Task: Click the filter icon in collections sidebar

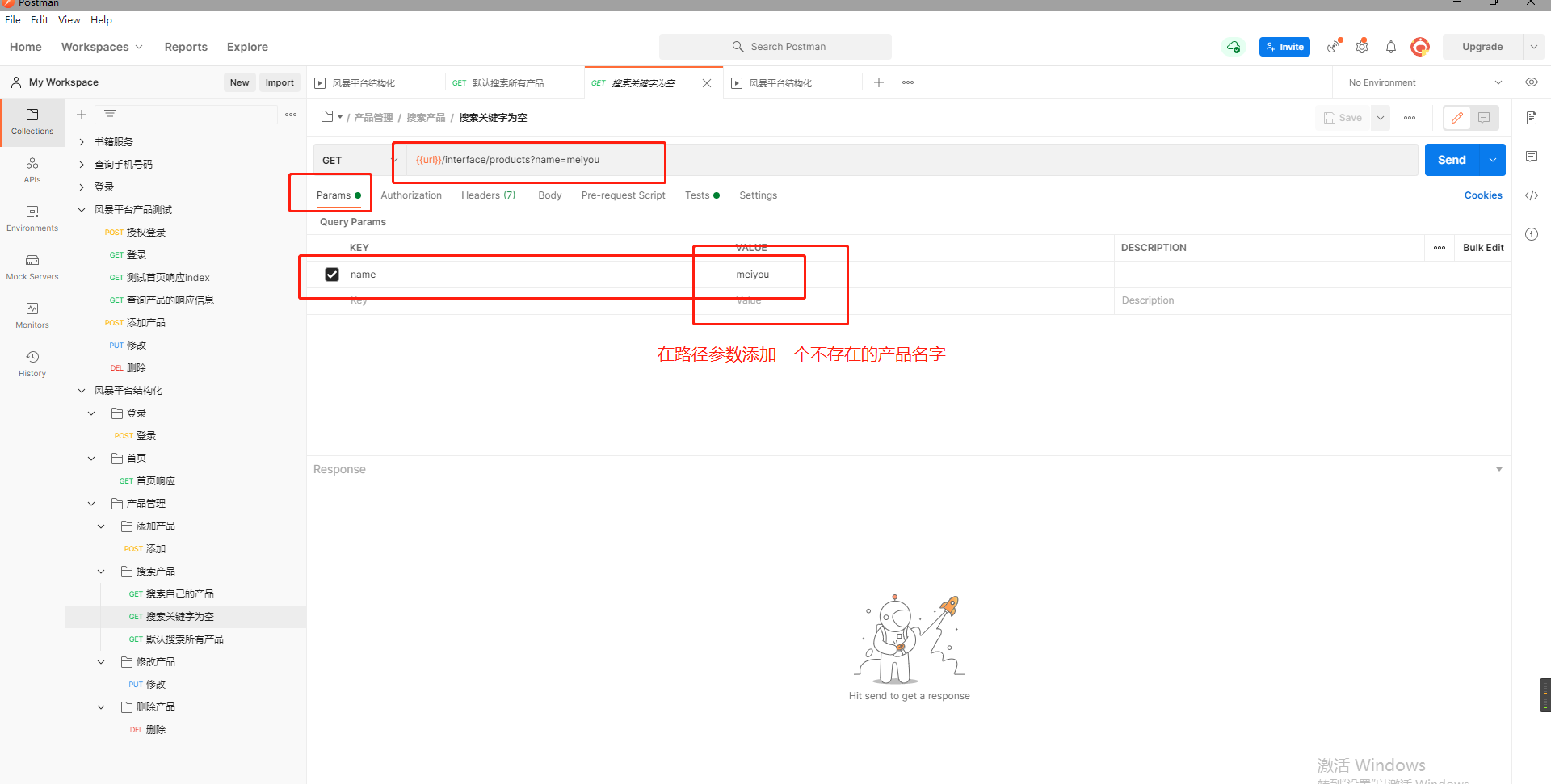Action: pyautogui.click(x=110, y=115)
